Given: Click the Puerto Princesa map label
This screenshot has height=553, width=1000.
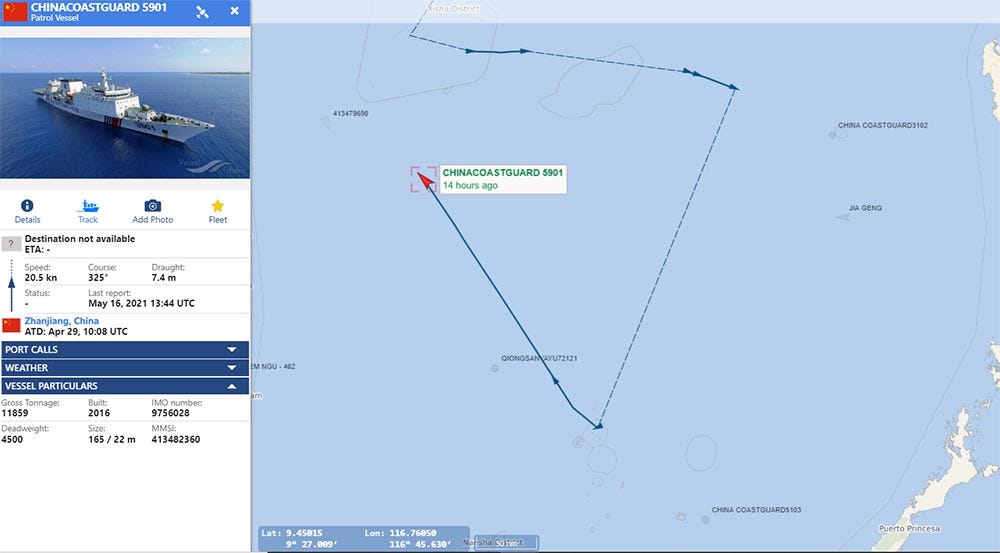Looking at the screenshot, I should pos(909,528).
